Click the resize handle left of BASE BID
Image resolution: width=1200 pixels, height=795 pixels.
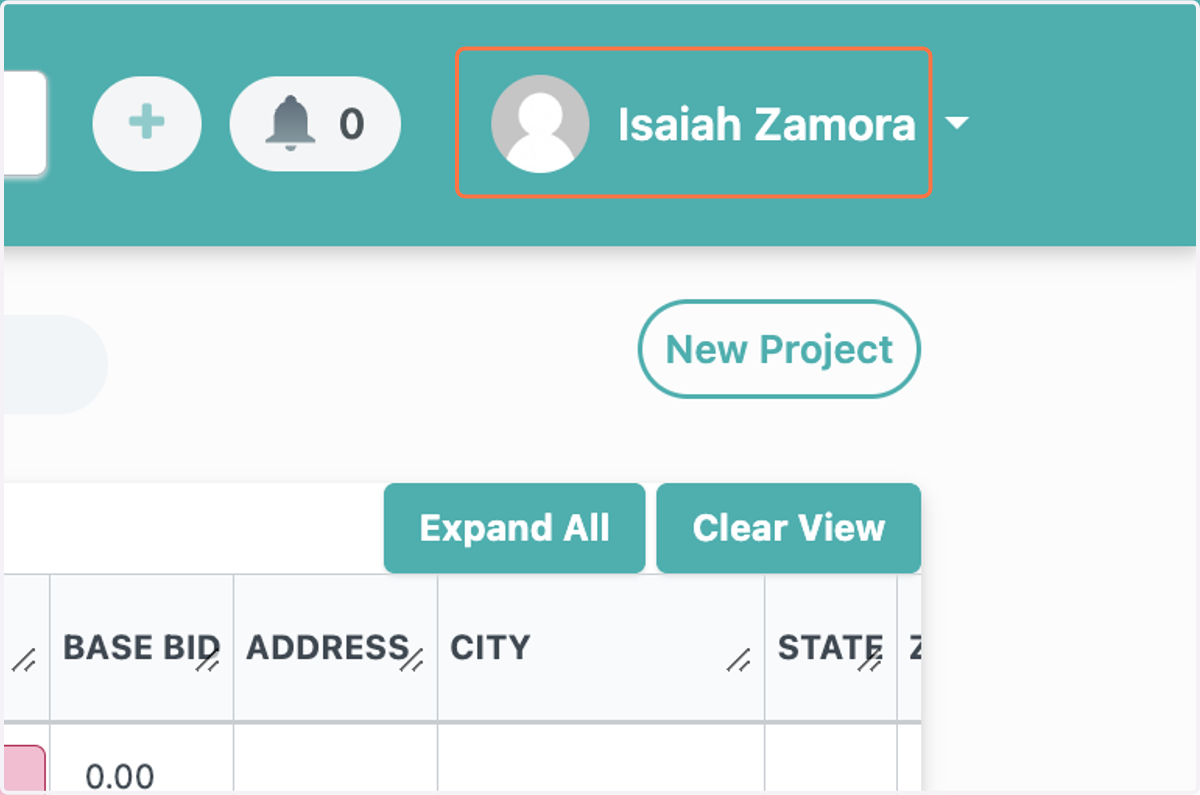(x=26, y=660)
